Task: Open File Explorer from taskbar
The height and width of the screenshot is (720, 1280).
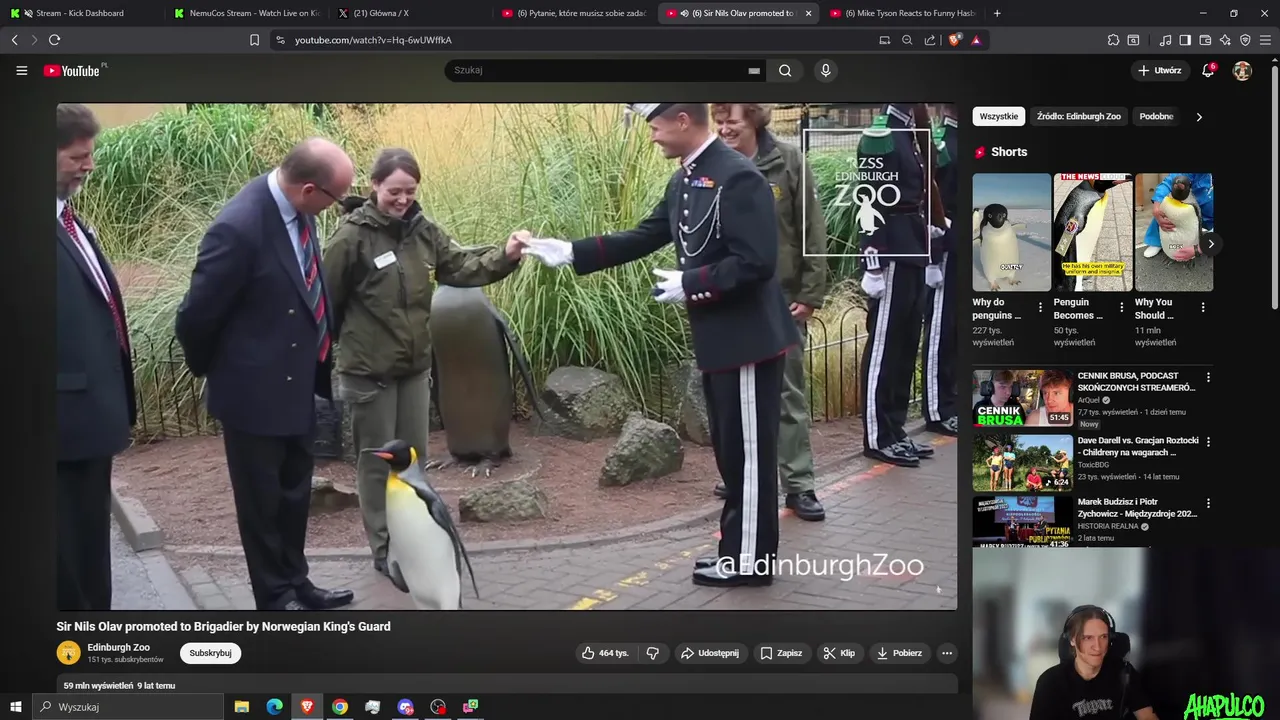Action: [242, 707]
